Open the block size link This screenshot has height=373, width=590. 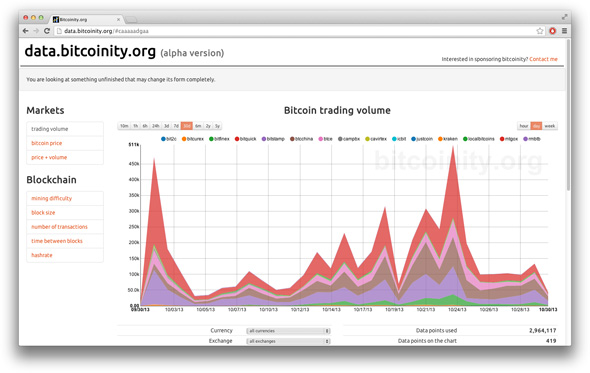(43, 213)
